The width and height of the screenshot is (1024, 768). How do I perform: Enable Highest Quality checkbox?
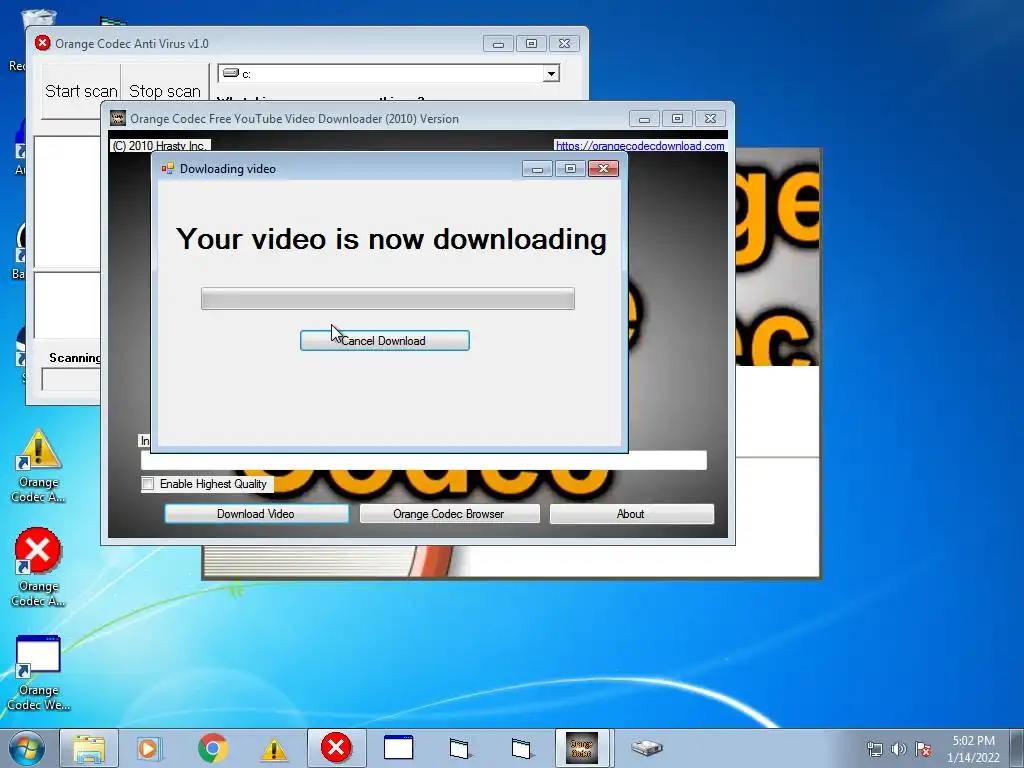coord(148,484)
